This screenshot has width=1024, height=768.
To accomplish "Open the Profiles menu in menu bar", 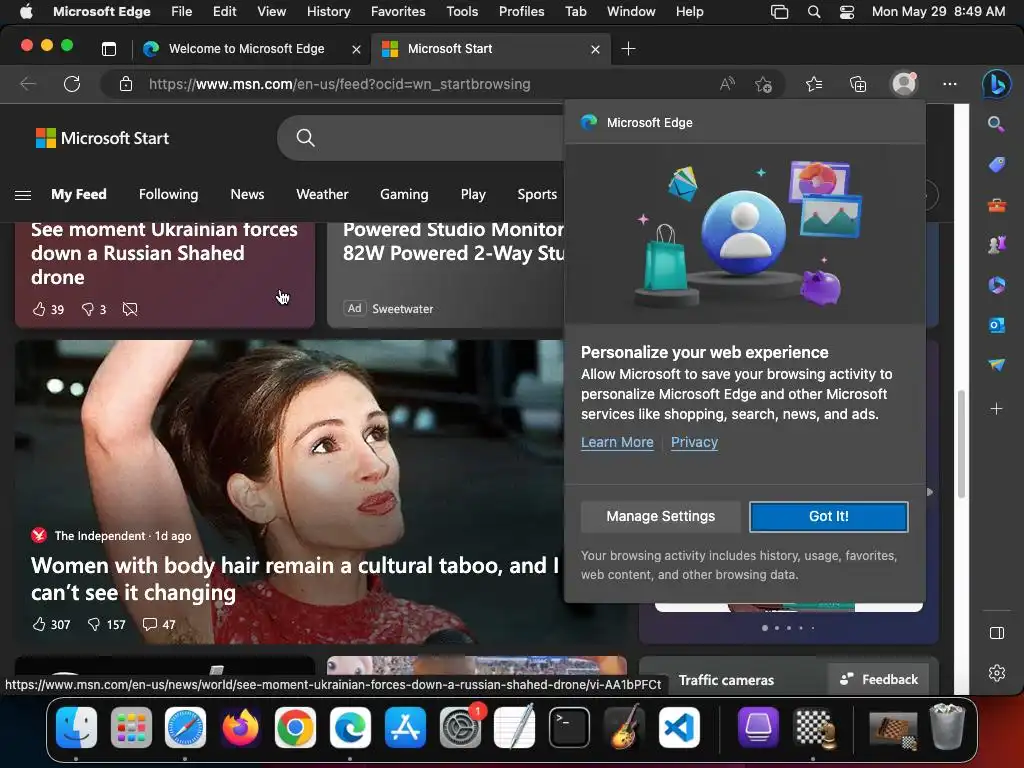I will coord(521,12).
